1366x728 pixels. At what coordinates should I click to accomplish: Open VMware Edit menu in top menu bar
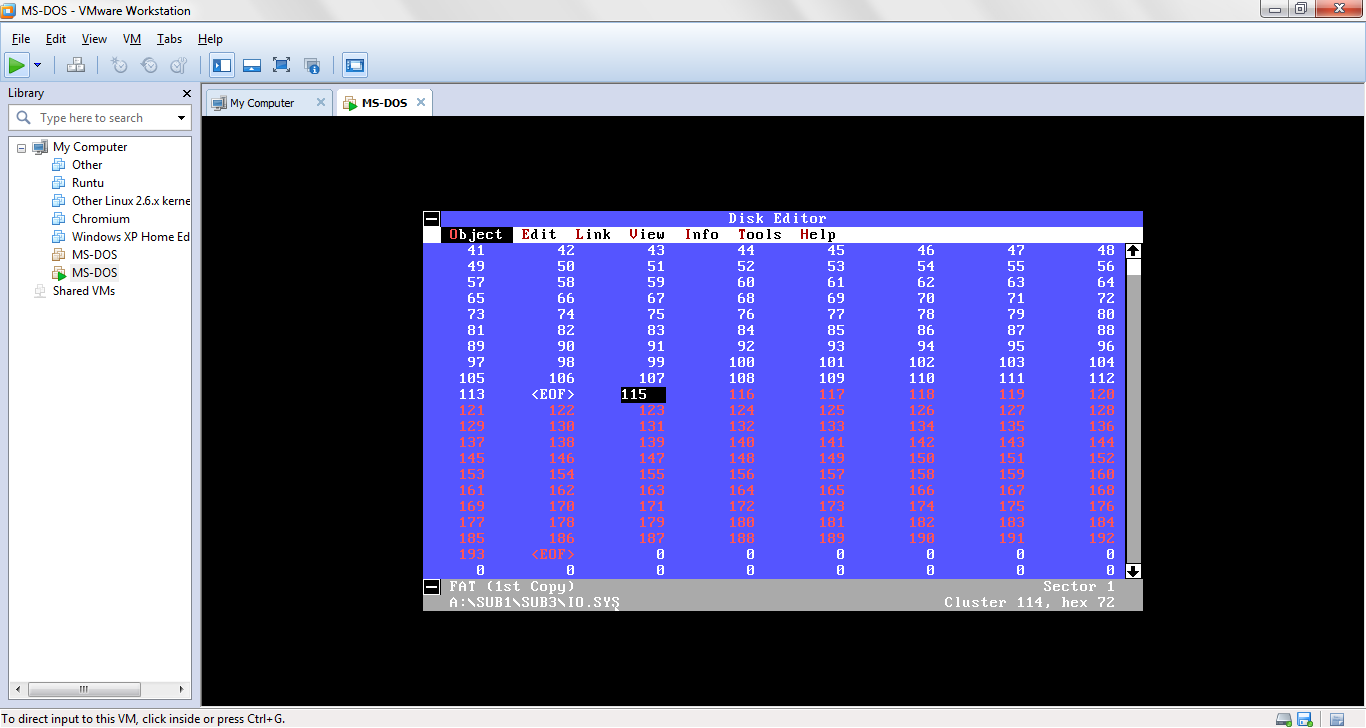pos(56,39)
